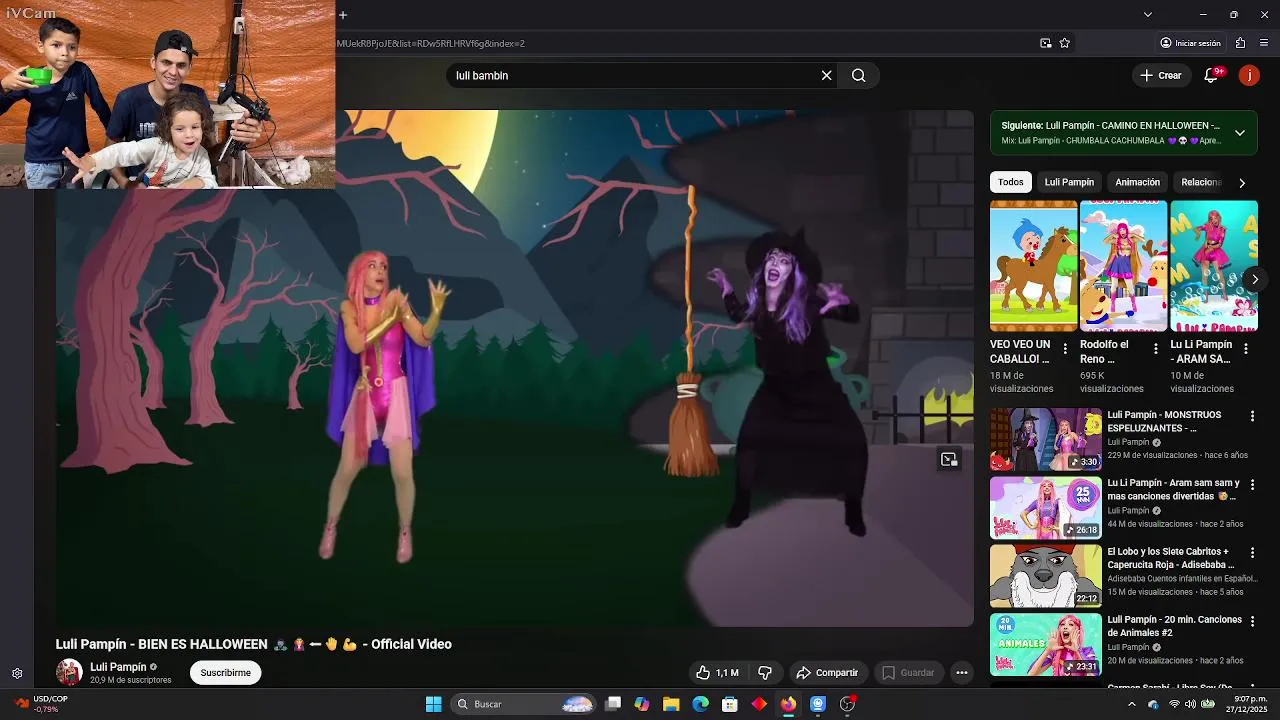Select the Relacionados filter chip
The height and width of the screenshot is (720, 1280).
coord(1201,182)
